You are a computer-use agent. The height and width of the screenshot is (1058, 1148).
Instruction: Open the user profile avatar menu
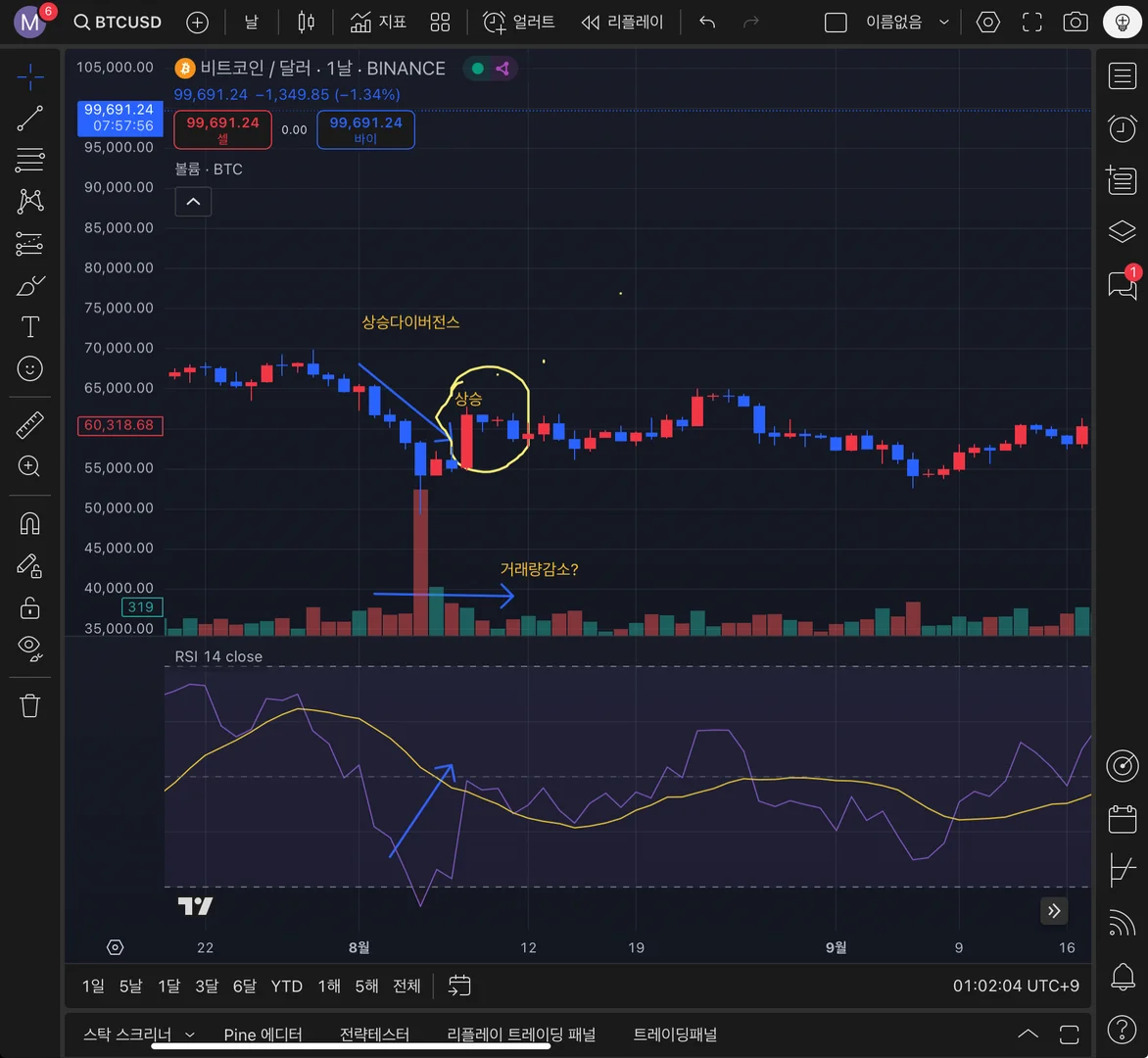click(30, 22)
